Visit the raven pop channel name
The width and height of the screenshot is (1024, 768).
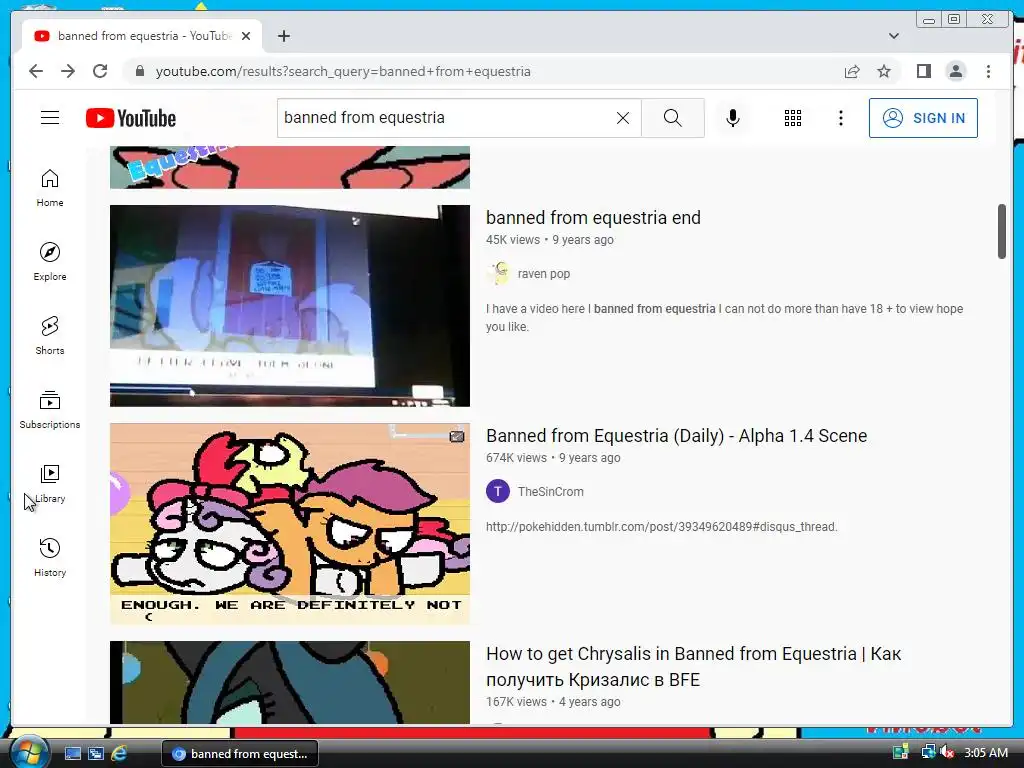click(543, 274)
